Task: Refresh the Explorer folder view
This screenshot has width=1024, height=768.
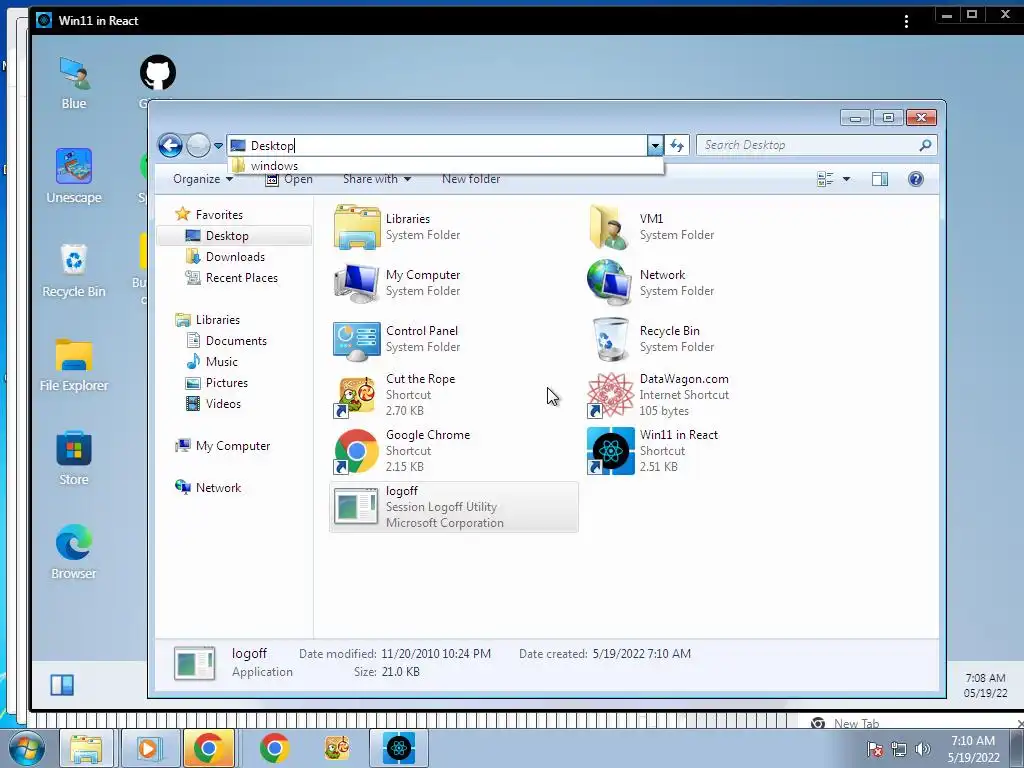Action: [x=677, y=145]
